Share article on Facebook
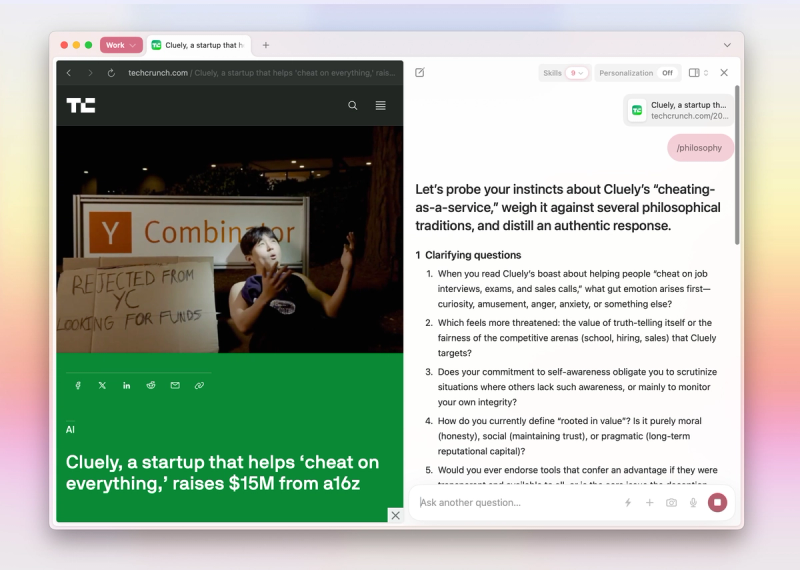The image size is (800, 570). click(78, 385)
